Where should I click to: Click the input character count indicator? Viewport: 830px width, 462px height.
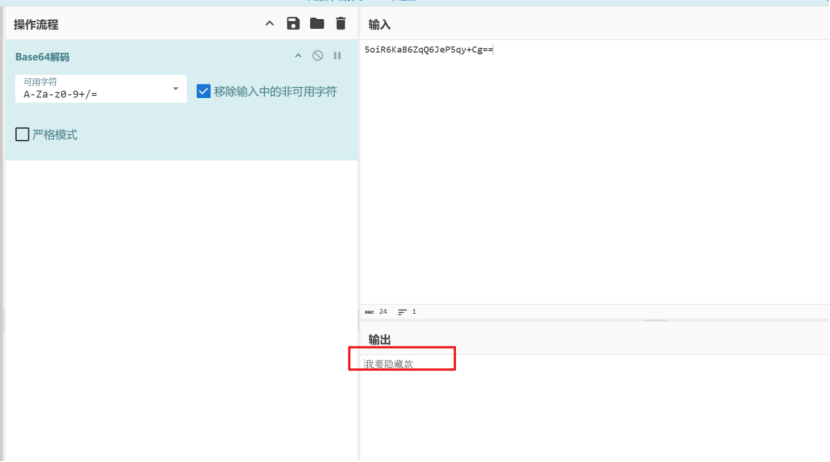pyautogui.click(x=376, y=312)
